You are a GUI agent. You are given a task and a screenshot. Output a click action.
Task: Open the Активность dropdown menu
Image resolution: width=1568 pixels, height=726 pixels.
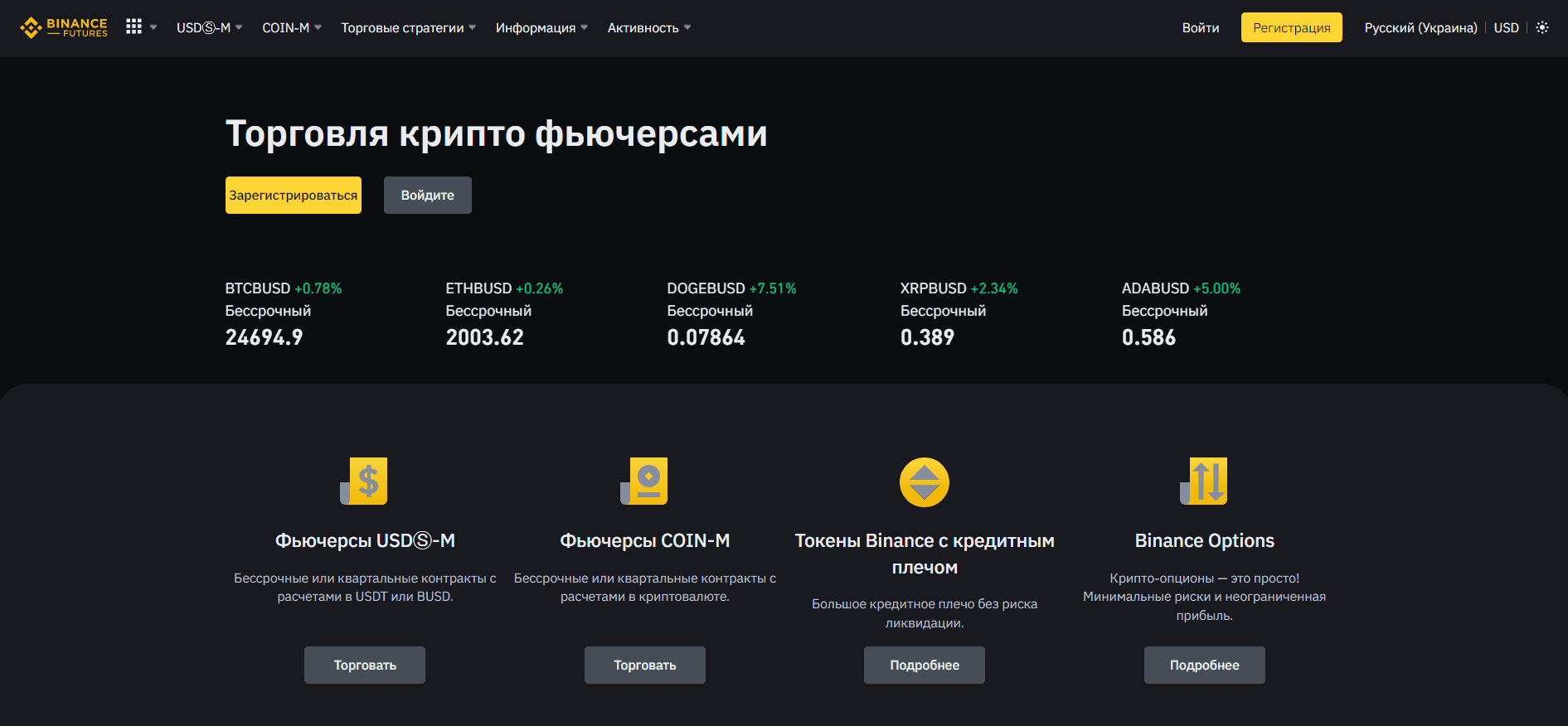point(649,27)
